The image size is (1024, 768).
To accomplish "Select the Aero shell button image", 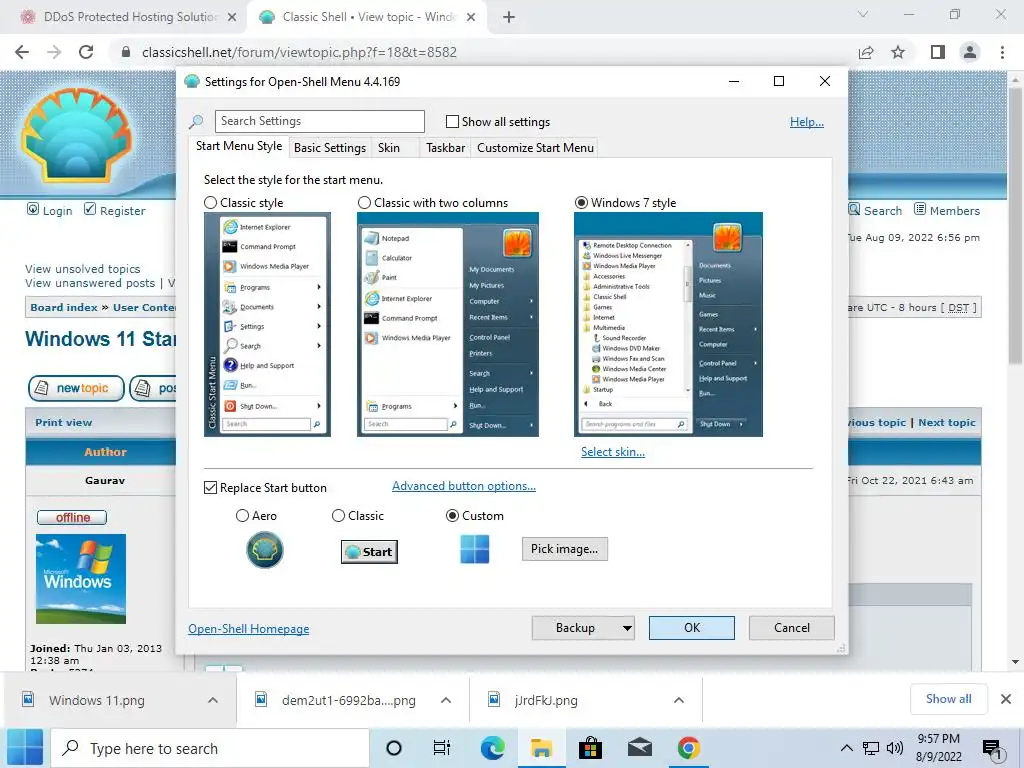I will point(264,550).
